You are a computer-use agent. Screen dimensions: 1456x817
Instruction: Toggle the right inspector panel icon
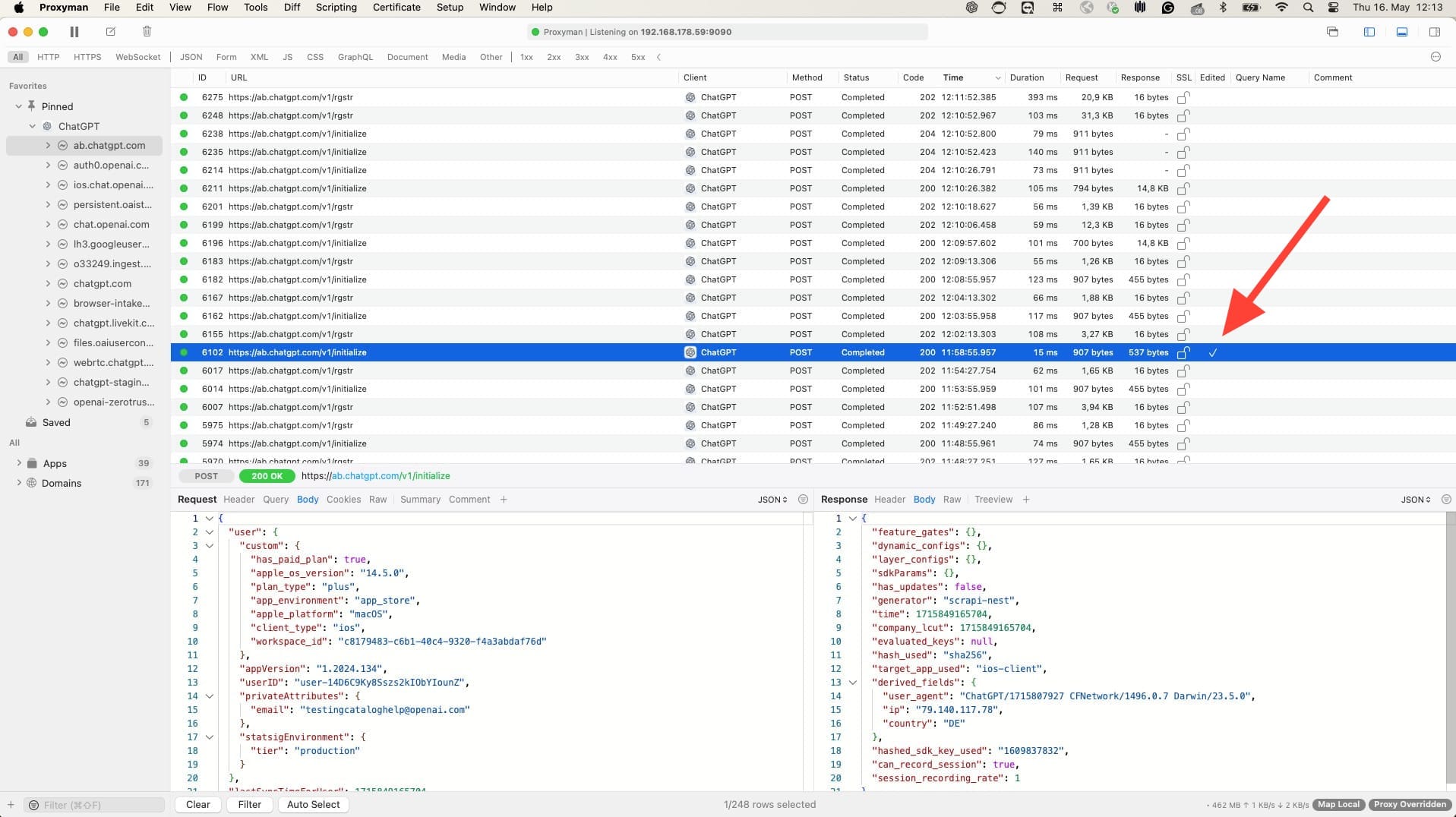click(1435, 32)
